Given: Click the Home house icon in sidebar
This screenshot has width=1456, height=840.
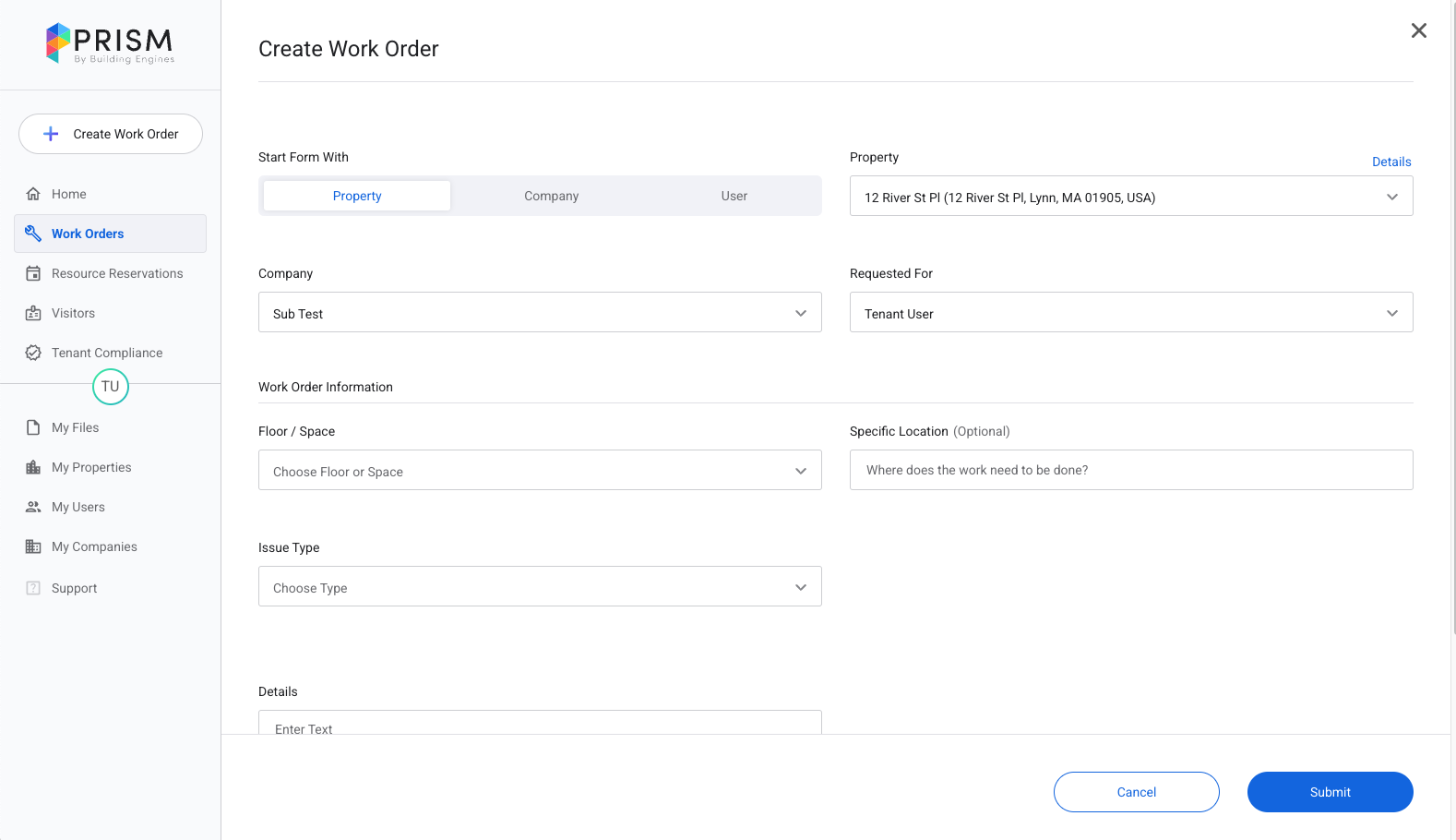Looking at the screenshot, I should pos(33,194).
